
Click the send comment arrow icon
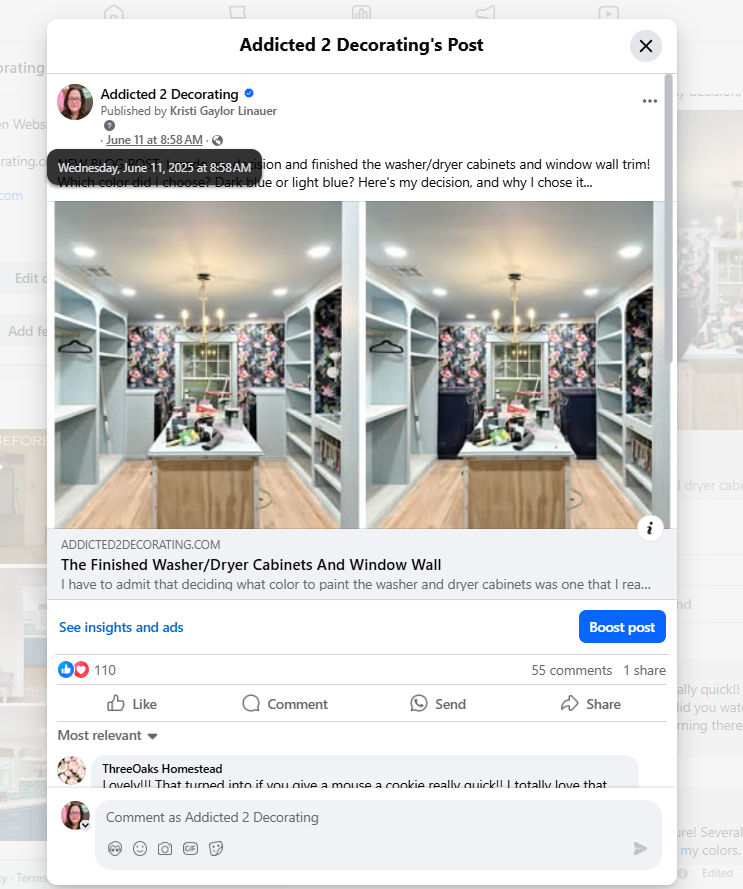coord(640,848)
